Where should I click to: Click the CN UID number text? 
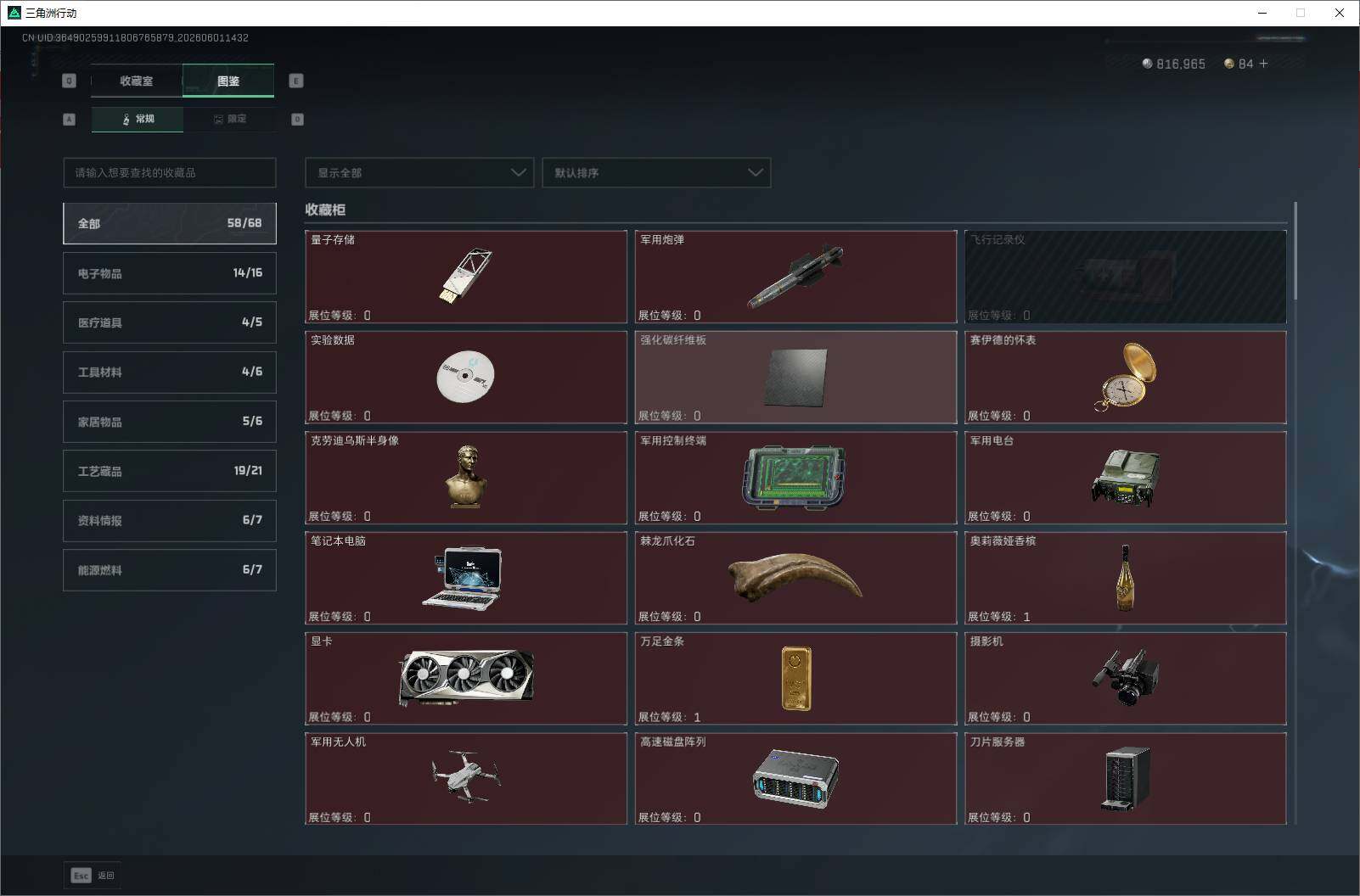[135, 38]
